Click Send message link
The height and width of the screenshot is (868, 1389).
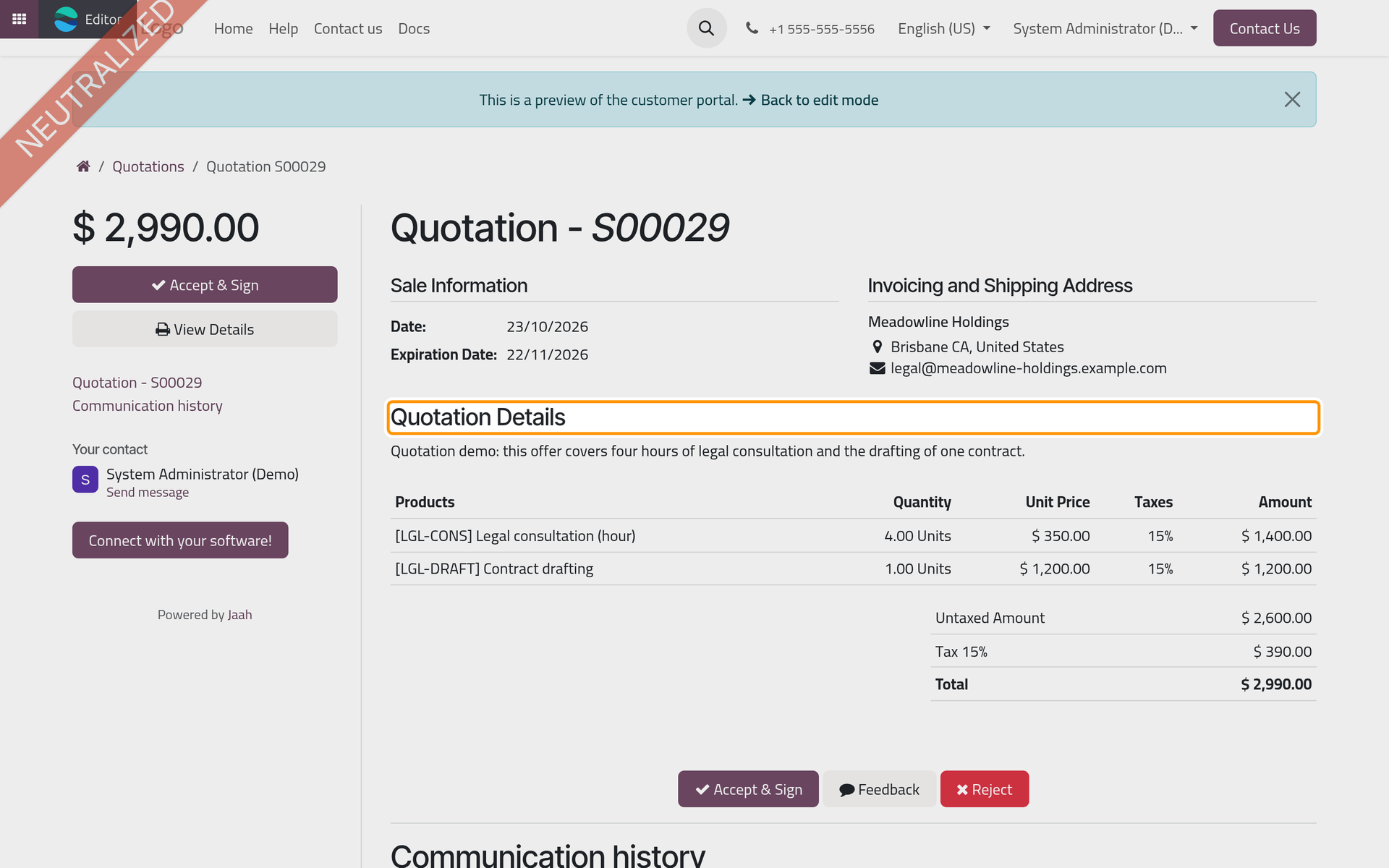148,492
